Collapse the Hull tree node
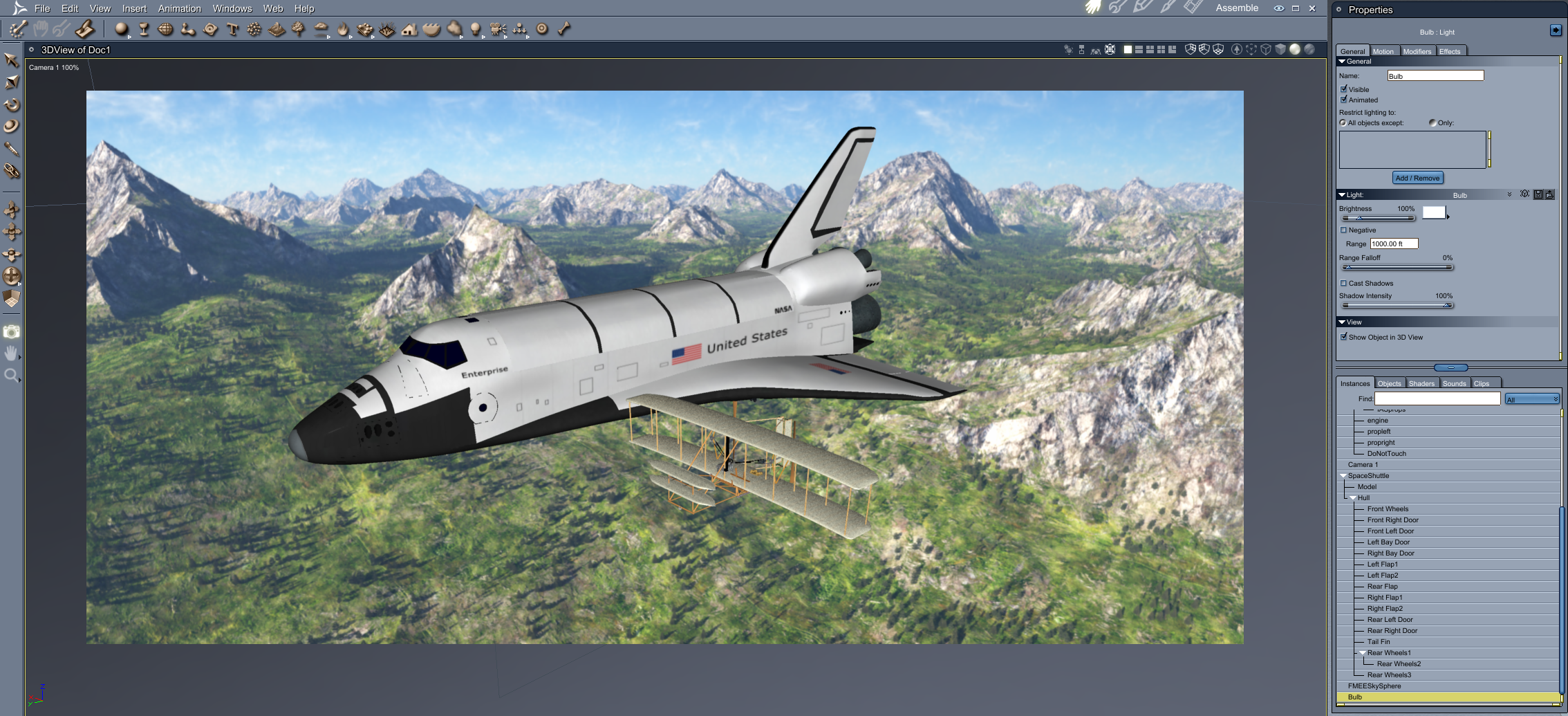The image size is (1568, 716). [1353, 498]
